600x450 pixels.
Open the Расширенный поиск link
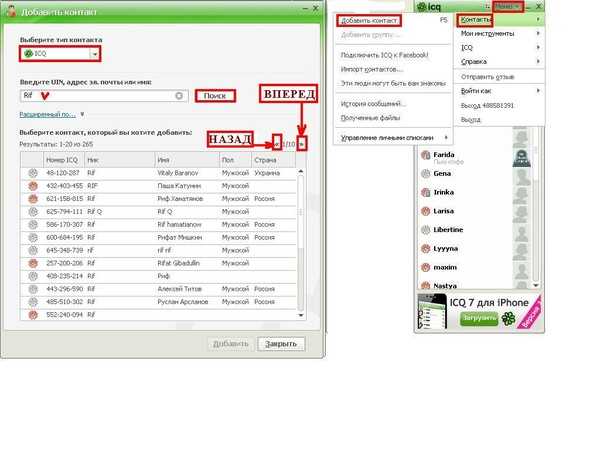[x=48, y=114]
